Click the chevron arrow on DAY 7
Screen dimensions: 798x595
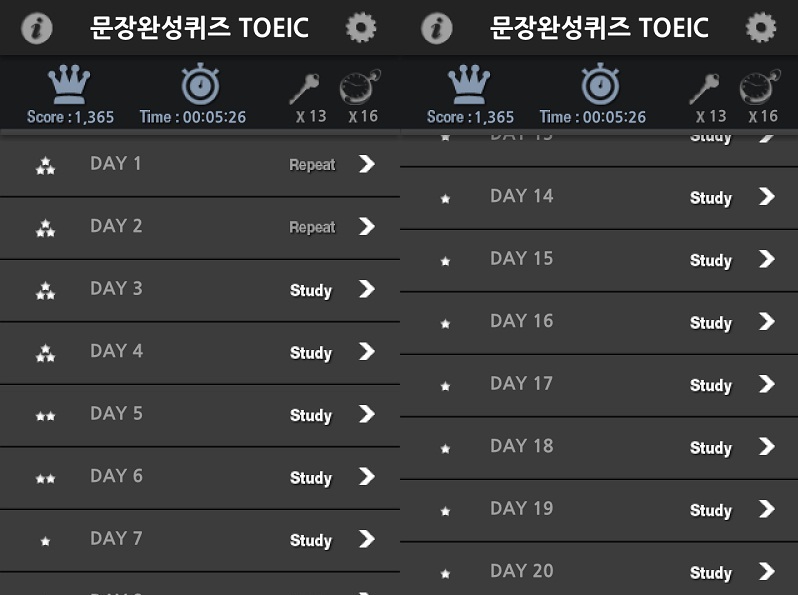pyautogui.click(x=367, y=539)
